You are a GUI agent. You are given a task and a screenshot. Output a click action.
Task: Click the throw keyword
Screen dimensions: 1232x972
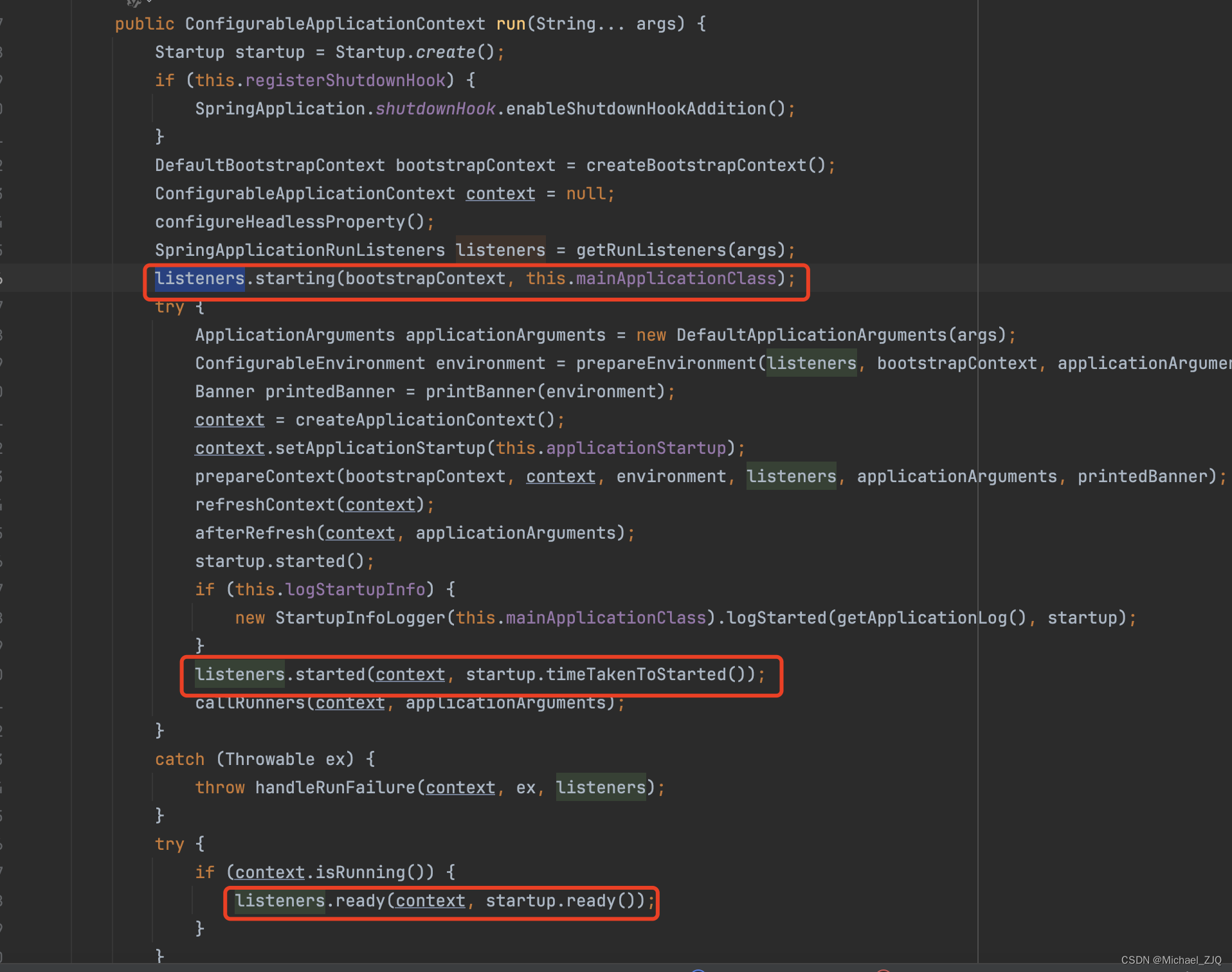(x=220, y=788)
